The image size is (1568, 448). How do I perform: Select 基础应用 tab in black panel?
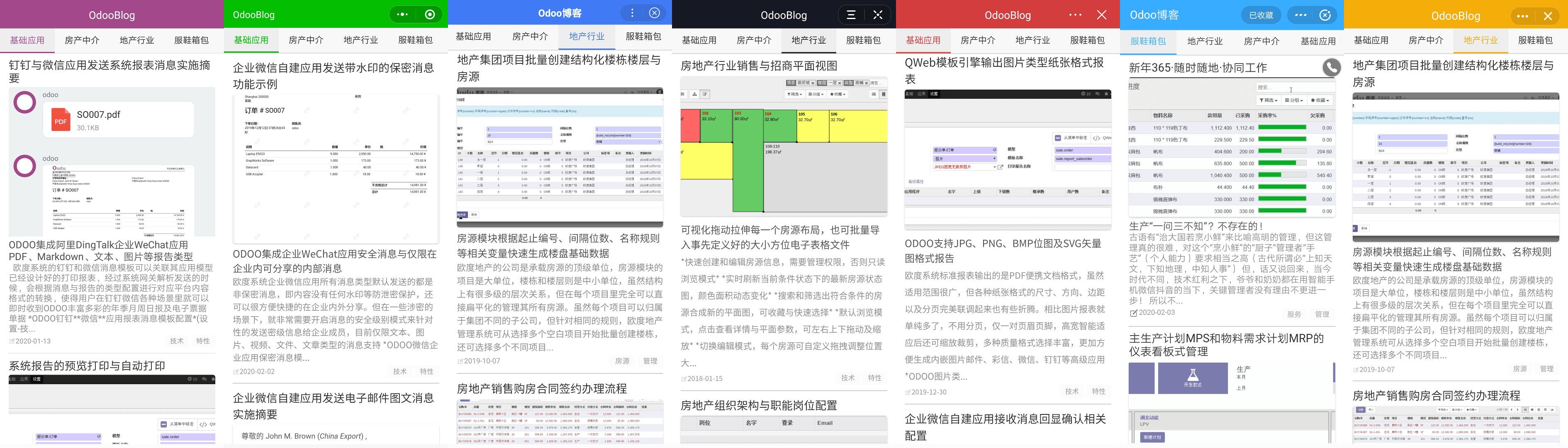[x=699, y=40]
